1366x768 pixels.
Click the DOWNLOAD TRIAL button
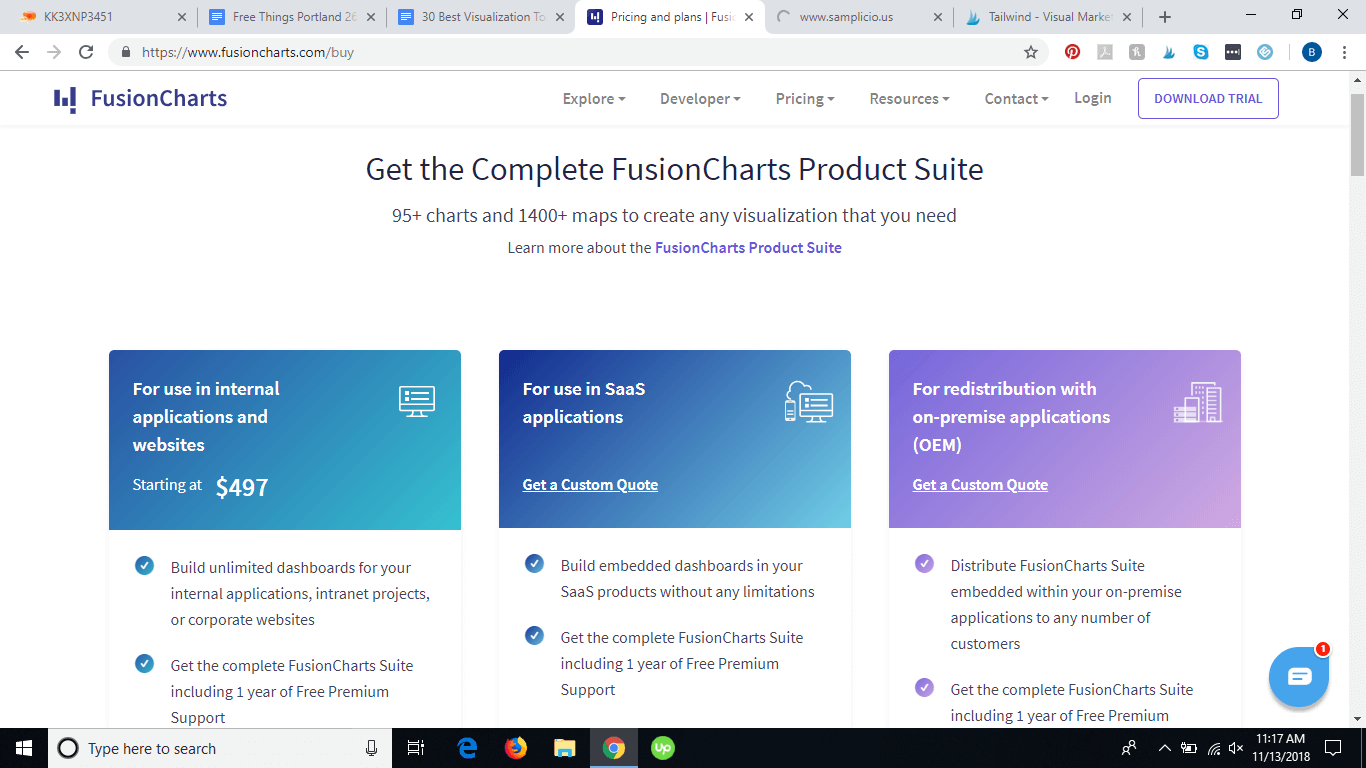pos(1208,98)
